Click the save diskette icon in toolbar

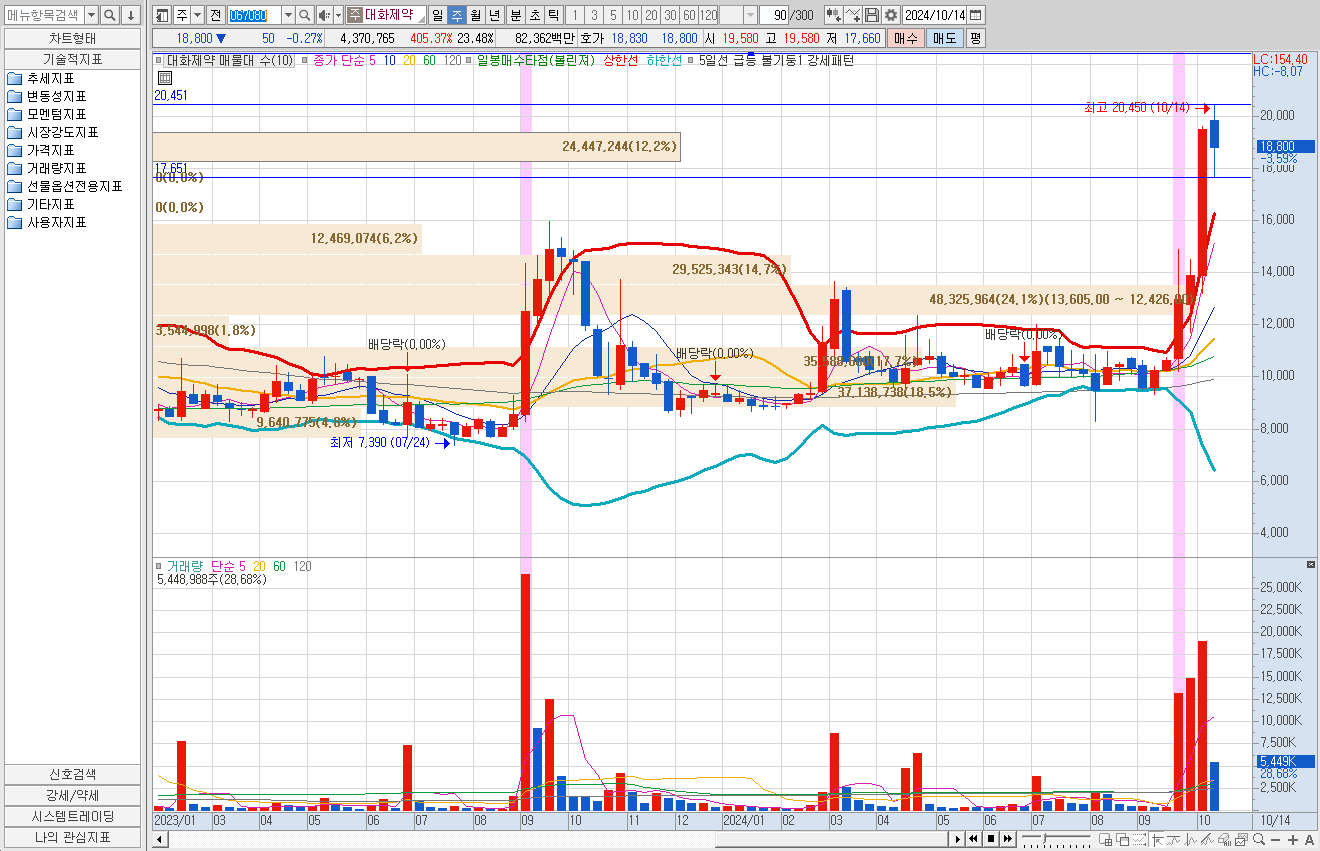point(872,15)
